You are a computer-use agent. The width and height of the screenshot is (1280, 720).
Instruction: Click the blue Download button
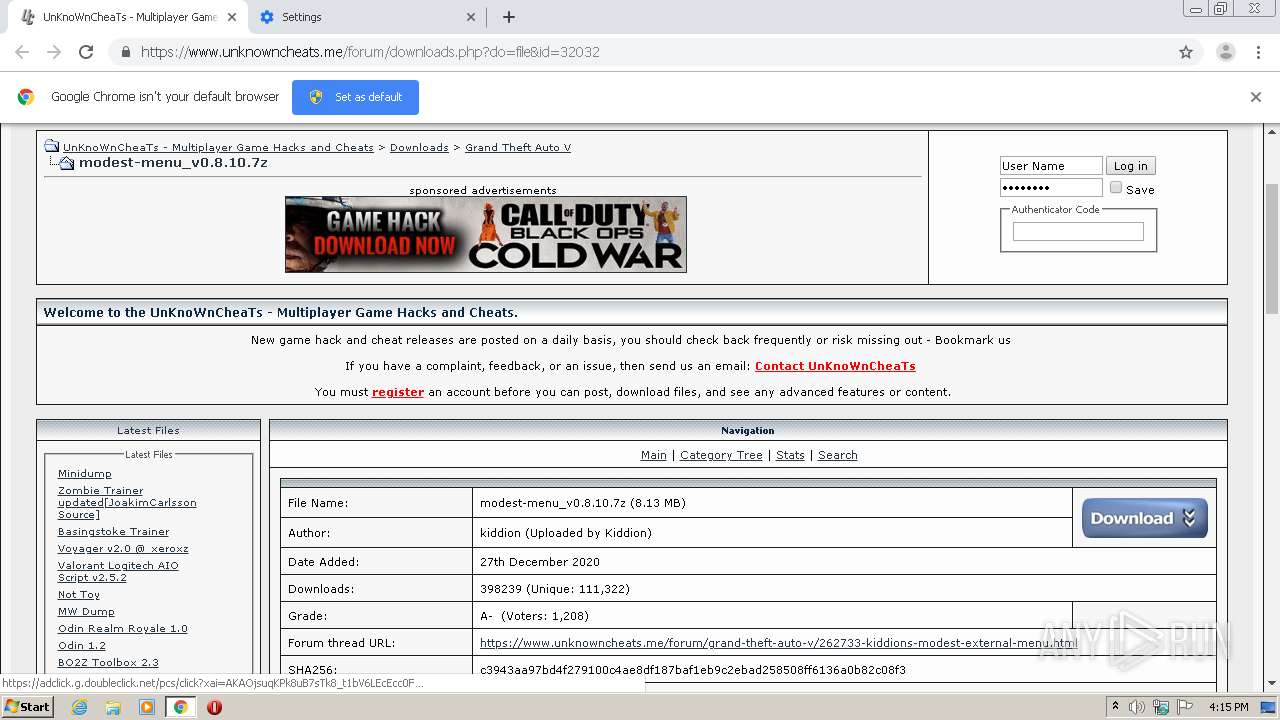1145,518
